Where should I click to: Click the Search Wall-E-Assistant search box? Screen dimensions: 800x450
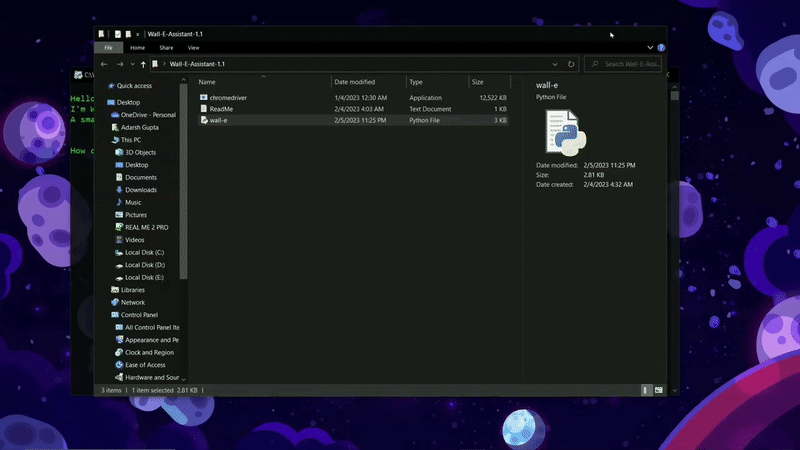click(x=630, y=64)
